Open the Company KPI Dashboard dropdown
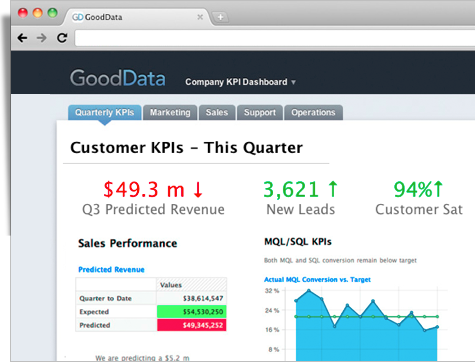 [240, 82]
